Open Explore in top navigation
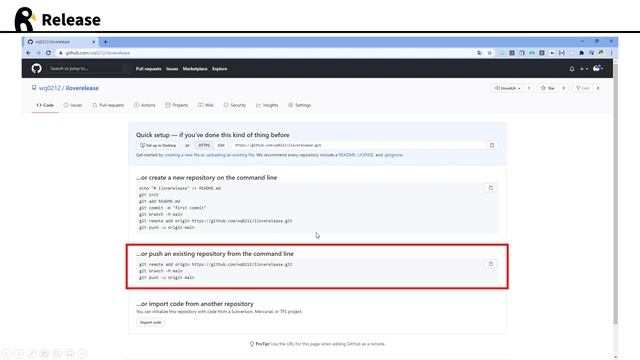640x360 pixels. click(x=220, y=69)
